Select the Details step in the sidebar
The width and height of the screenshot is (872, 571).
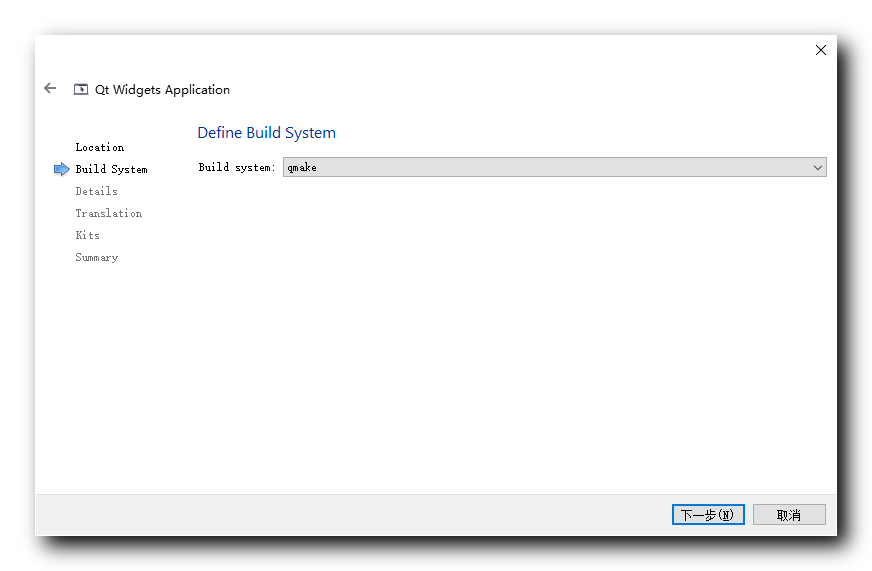click(96, 191)
